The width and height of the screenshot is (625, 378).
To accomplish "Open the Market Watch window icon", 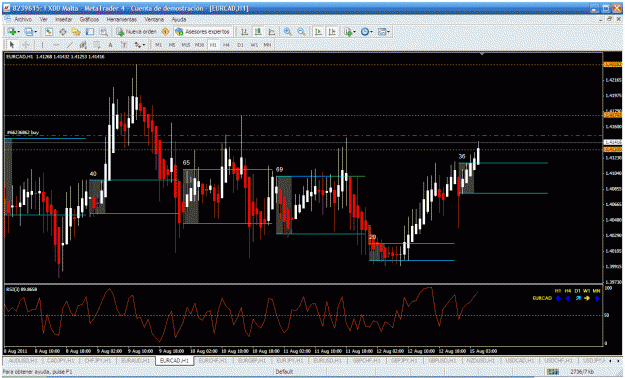I will (49, 32).
